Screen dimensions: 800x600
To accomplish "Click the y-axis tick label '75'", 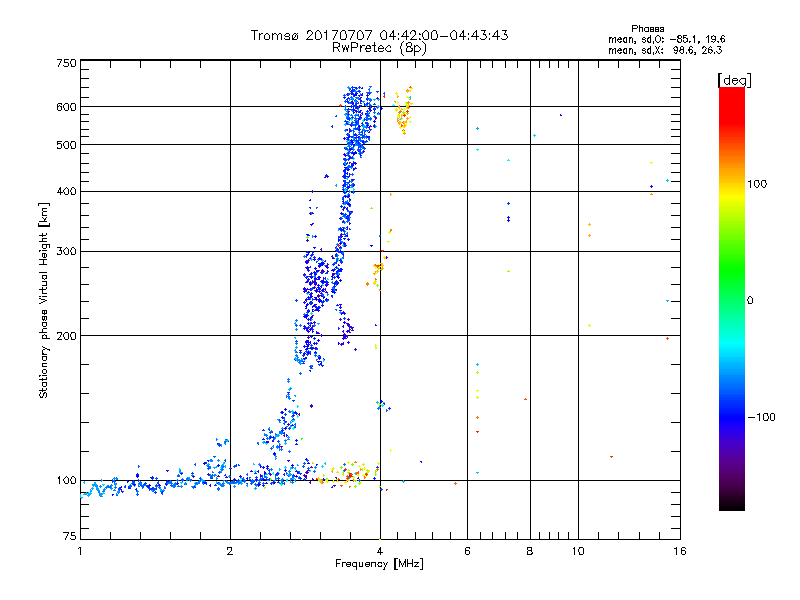I will (x=70, y=536).
